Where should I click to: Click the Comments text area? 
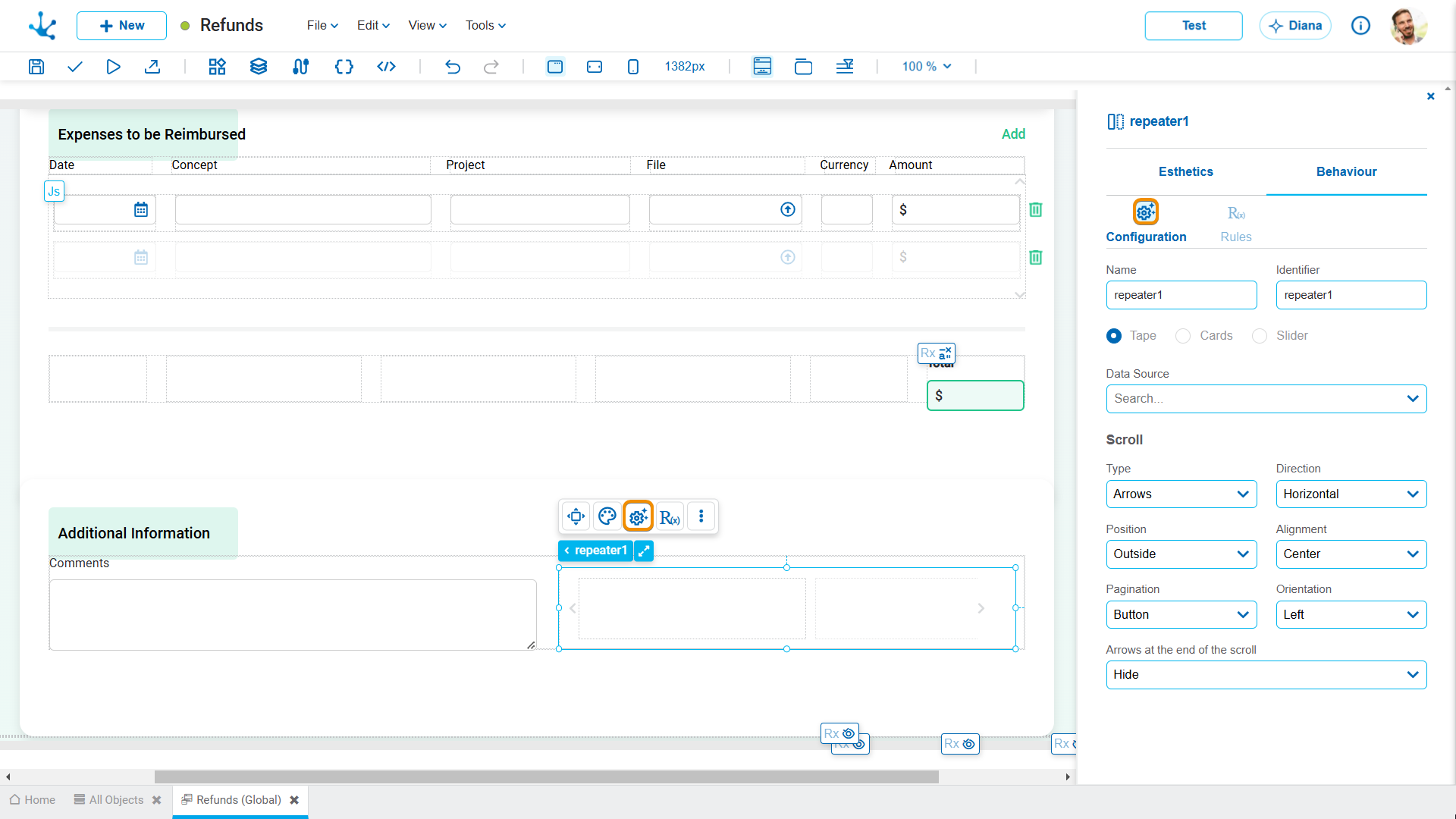click(x=293, y=615)
